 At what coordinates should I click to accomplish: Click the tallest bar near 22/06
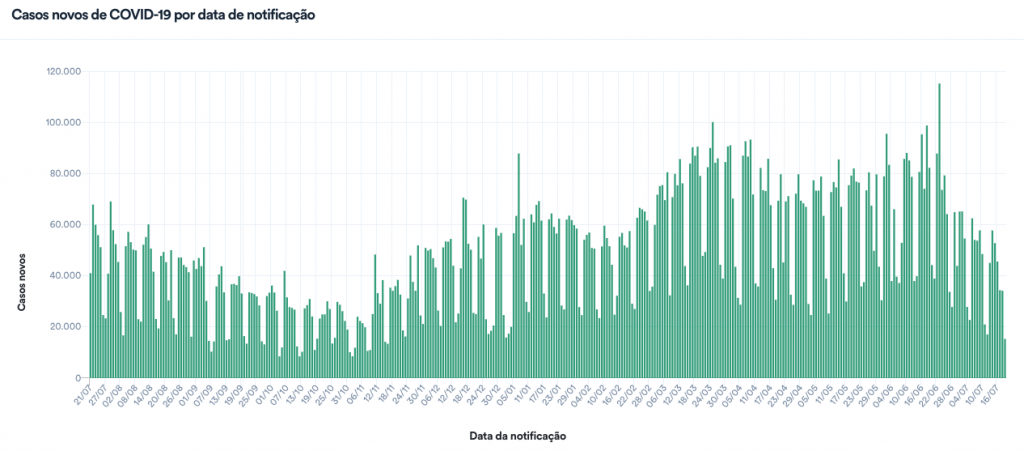[939, 230]
